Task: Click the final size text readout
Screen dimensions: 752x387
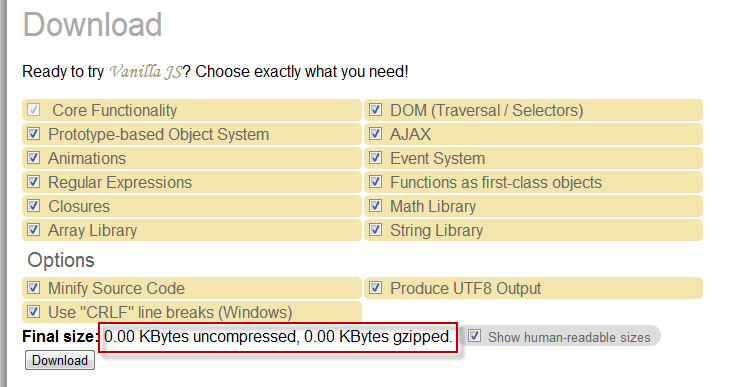Action: [x=278, y=337]
